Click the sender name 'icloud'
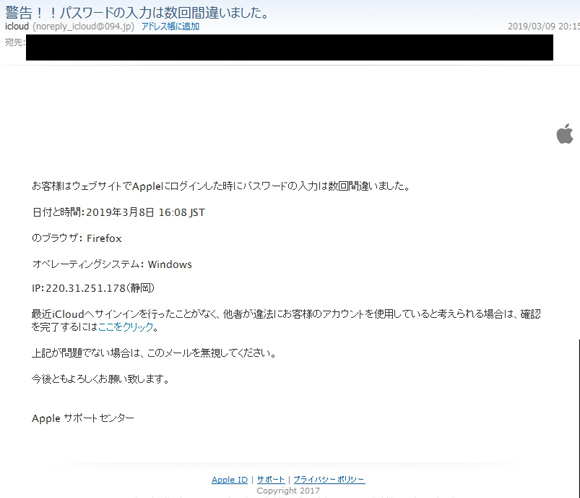The width and height of the screenshot is (580, 498). (x=17, y=27)
